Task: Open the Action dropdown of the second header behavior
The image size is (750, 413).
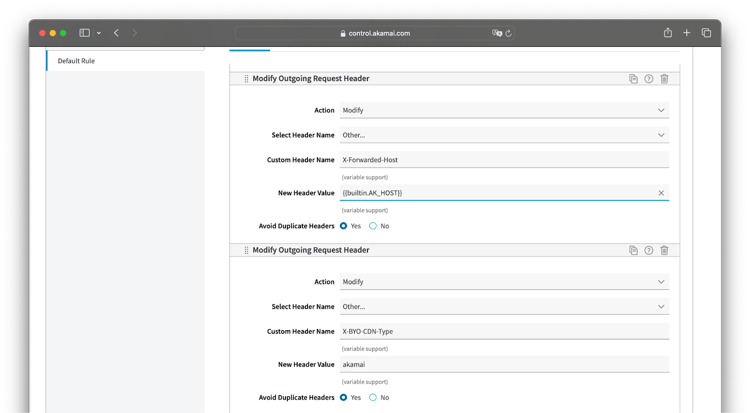Action: tap(504, 282)
